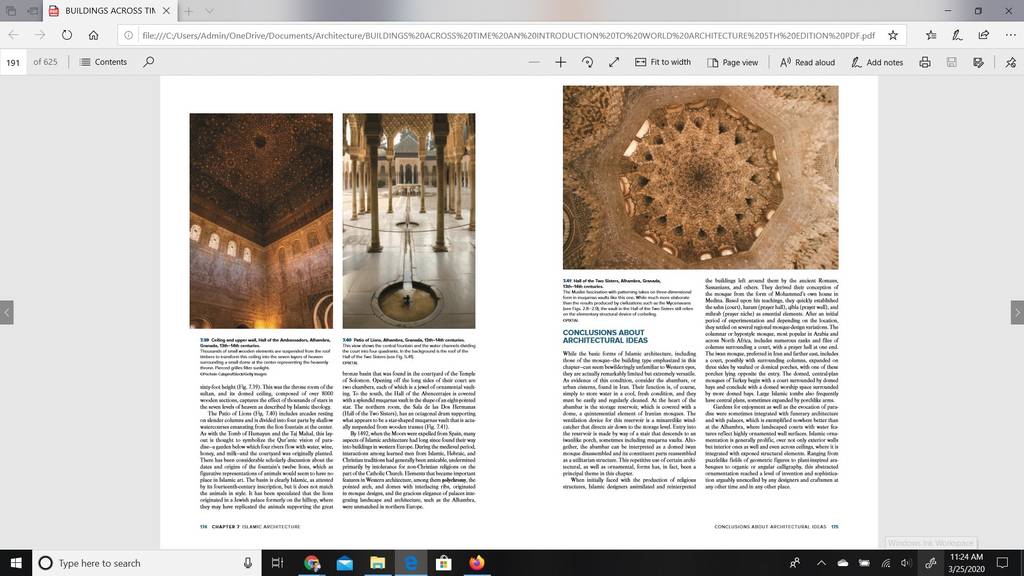Select Fit to width
1024x576 pixels.
pos(663,62)
